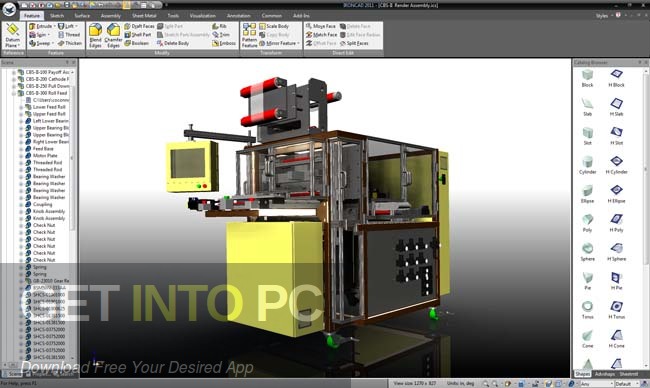Open the Boolean tool
The height and width of the screenshot is (388, 650).
tap(136, 43)
